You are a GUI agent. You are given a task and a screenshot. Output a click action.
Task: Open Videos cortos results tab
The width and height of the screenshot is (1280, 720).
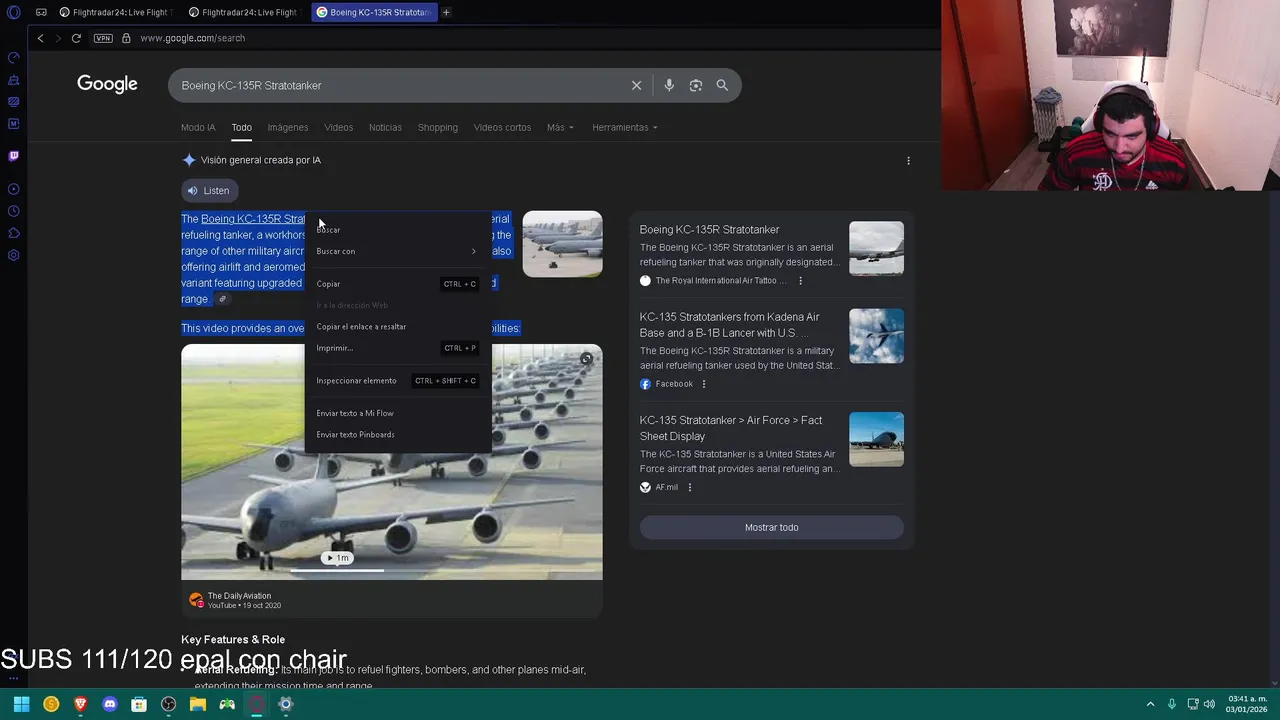pos(502,127)
